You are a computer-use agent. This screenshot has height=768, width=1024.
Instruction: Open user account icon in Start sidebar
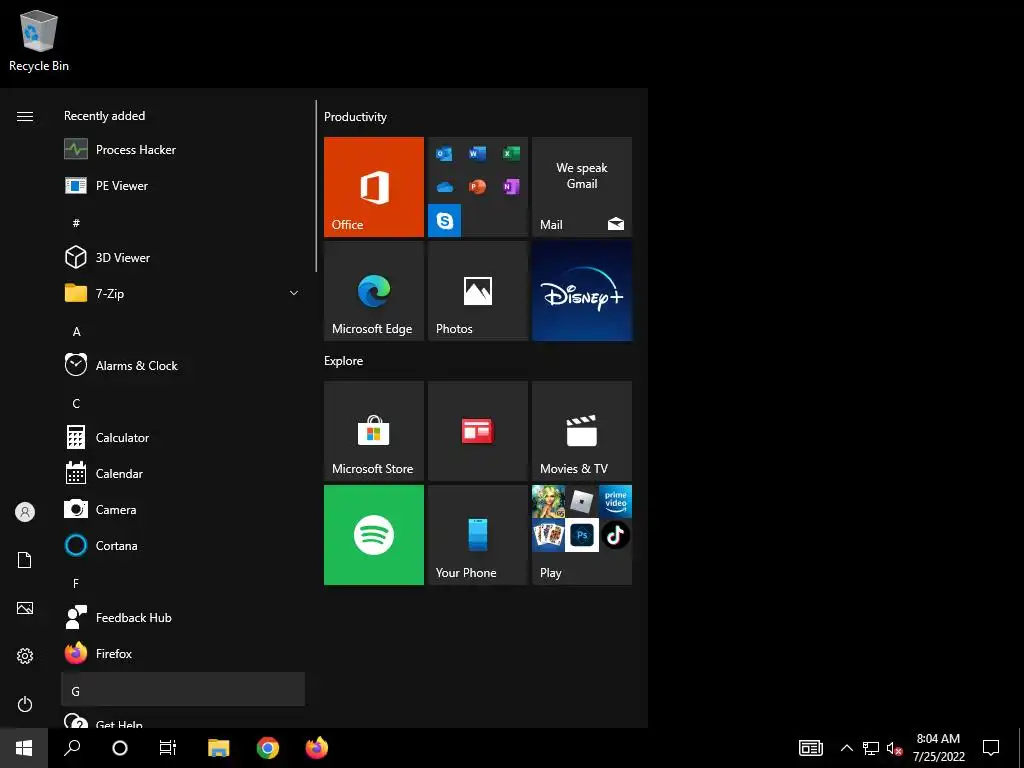coord(25,512)
